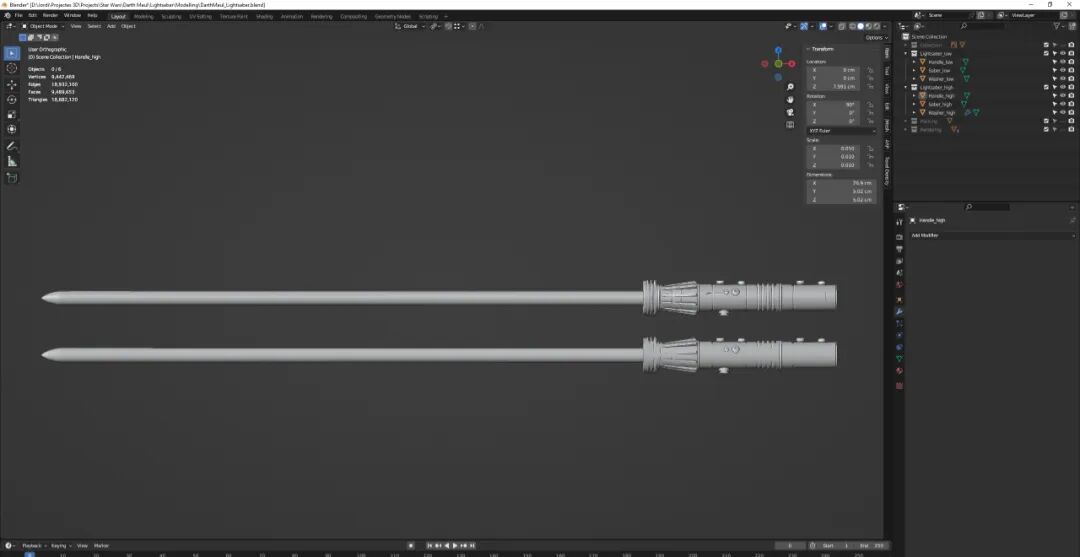Click the pan view hand icon
The width and height of the screenshot is (1080, 557).
pyautogui.click(x=790, y=99)
